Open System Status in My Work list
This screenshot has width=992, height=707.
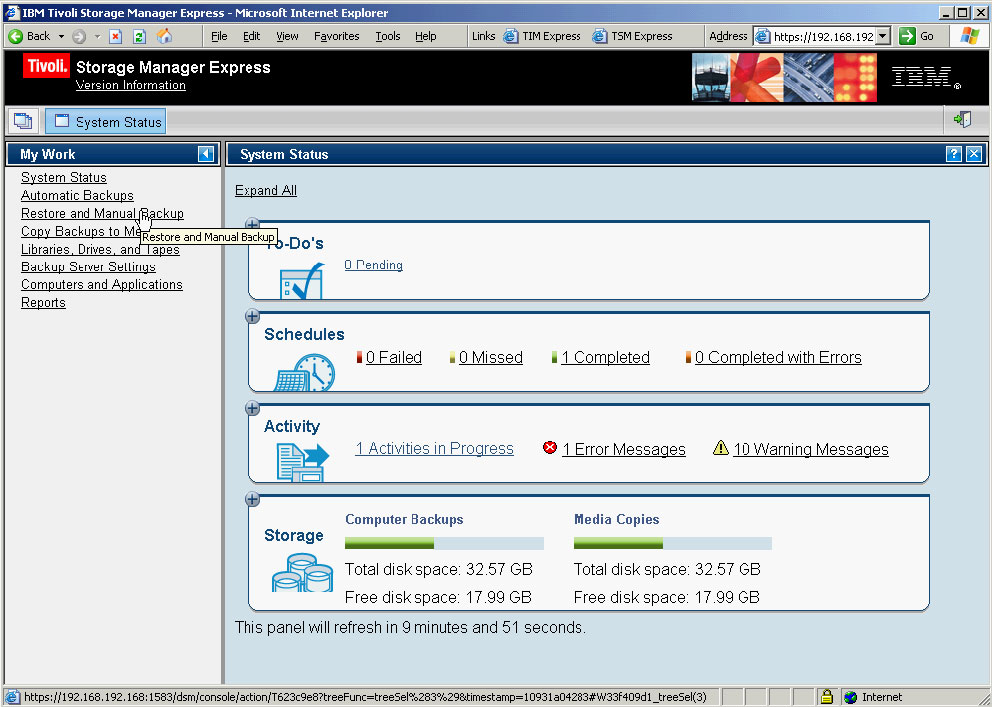pyautogui.click(x=64, y=178)
